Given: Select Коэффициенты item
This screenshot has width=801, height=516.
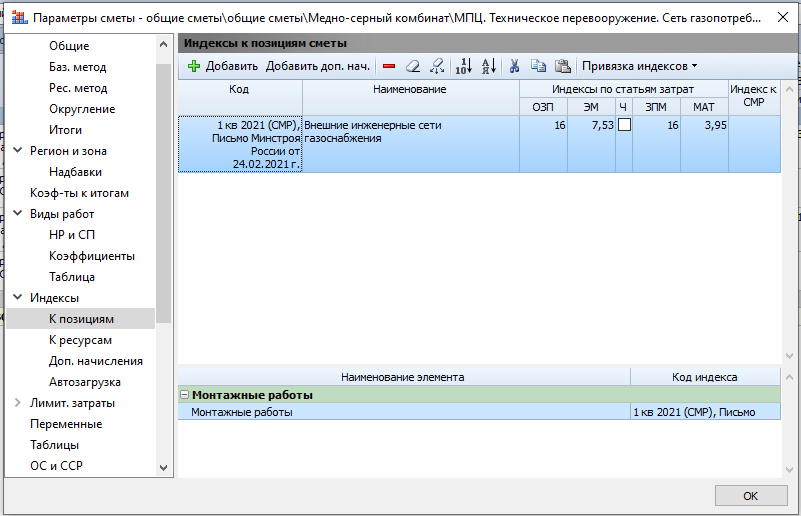Looking at the screenshot, I should pos(92,255).
